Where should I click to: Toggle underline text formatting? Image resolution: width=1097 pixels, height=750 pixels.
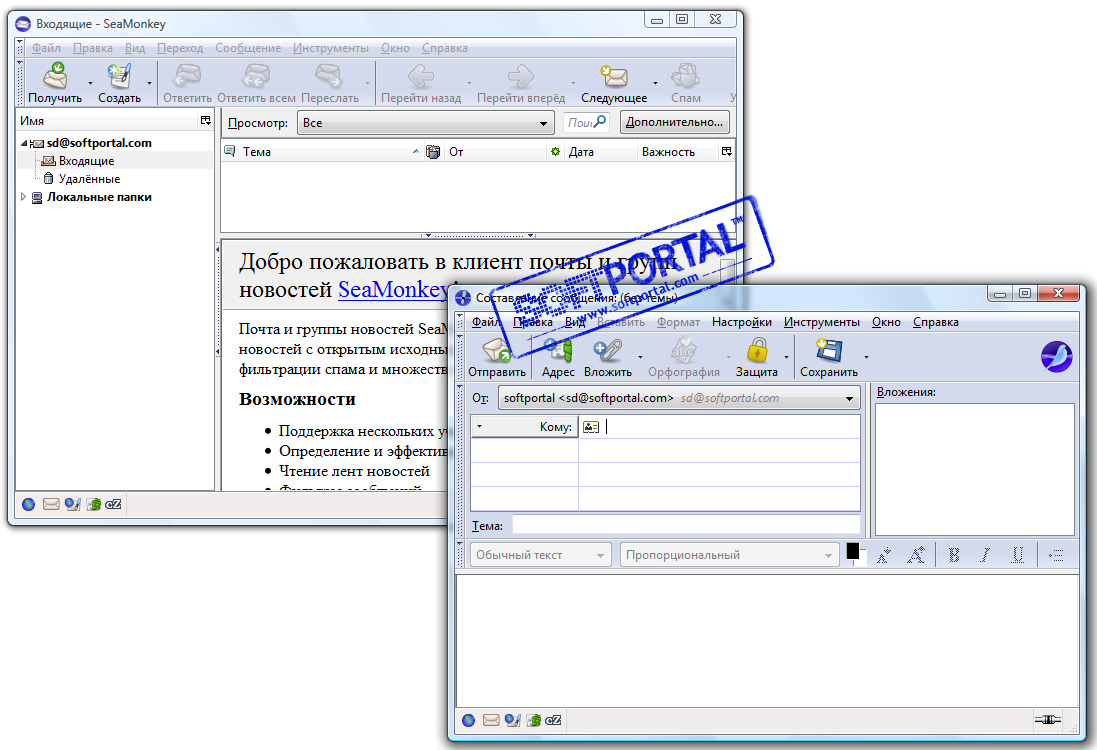point(1017,555)
